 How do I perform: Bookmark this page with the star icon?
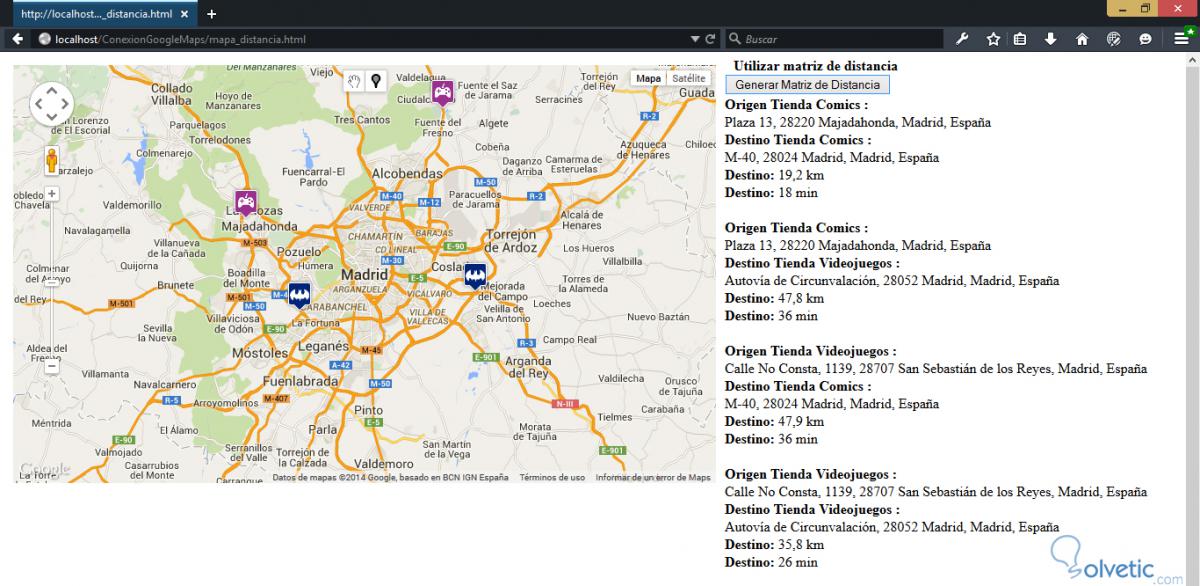993,39
